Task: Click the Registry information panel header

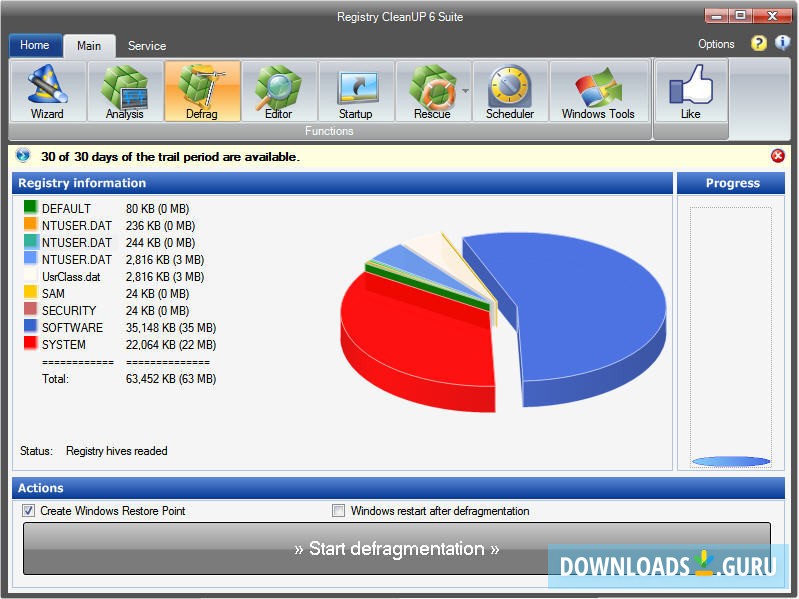Action: pyautogui.click(x=342, y=183)
